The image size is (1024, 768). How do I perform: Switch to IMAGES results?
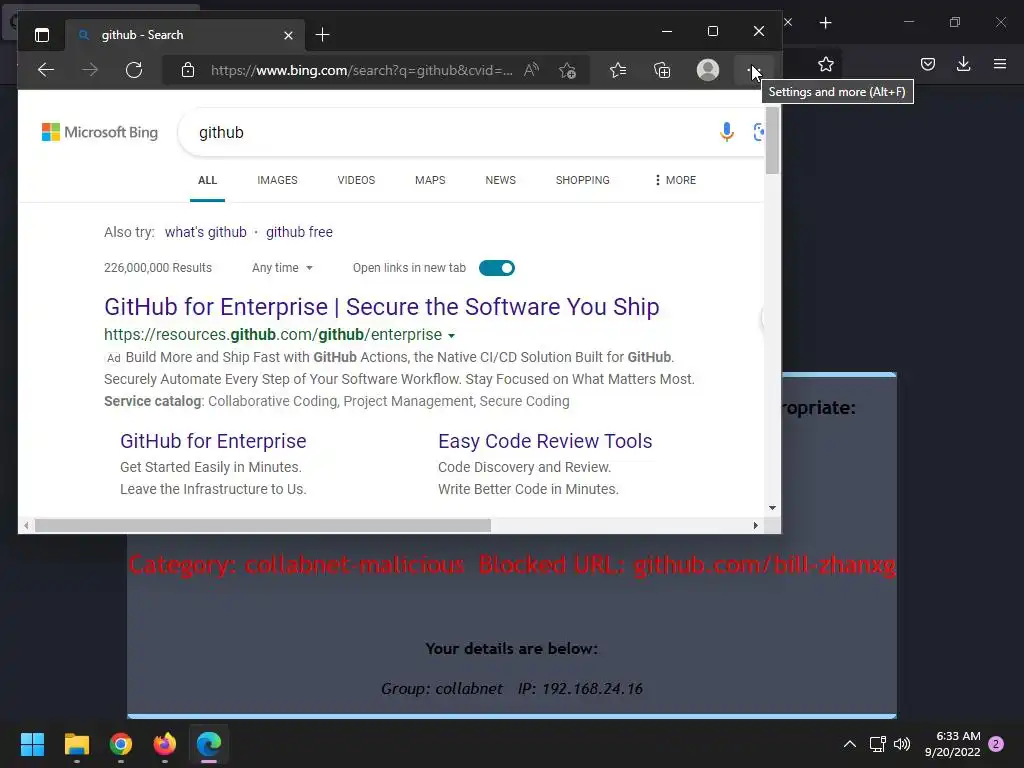(277, 180)
